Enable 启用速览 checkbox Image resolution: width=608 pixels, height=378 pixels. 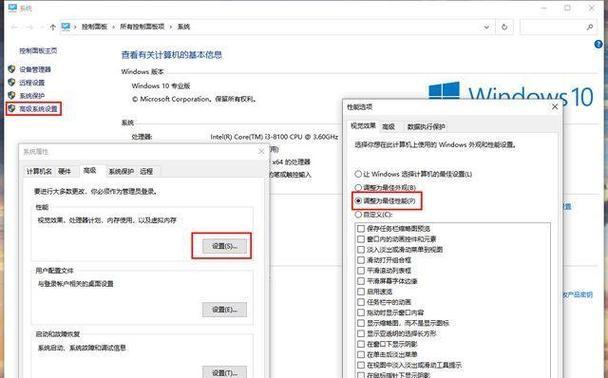pyautogui.click(x=361, y=291)
